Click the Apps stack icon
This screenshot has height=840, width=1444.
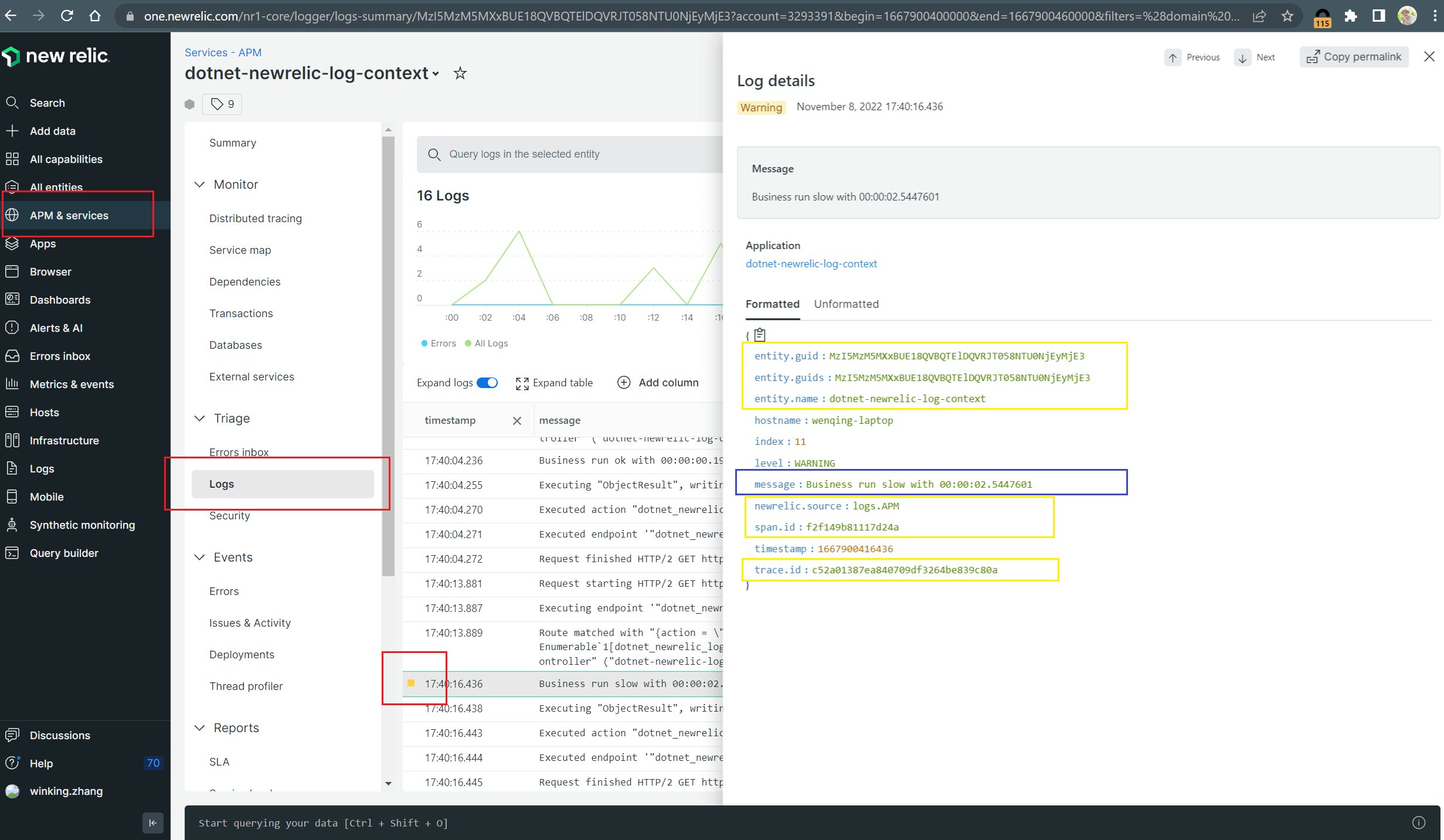[x=12, y=243]
